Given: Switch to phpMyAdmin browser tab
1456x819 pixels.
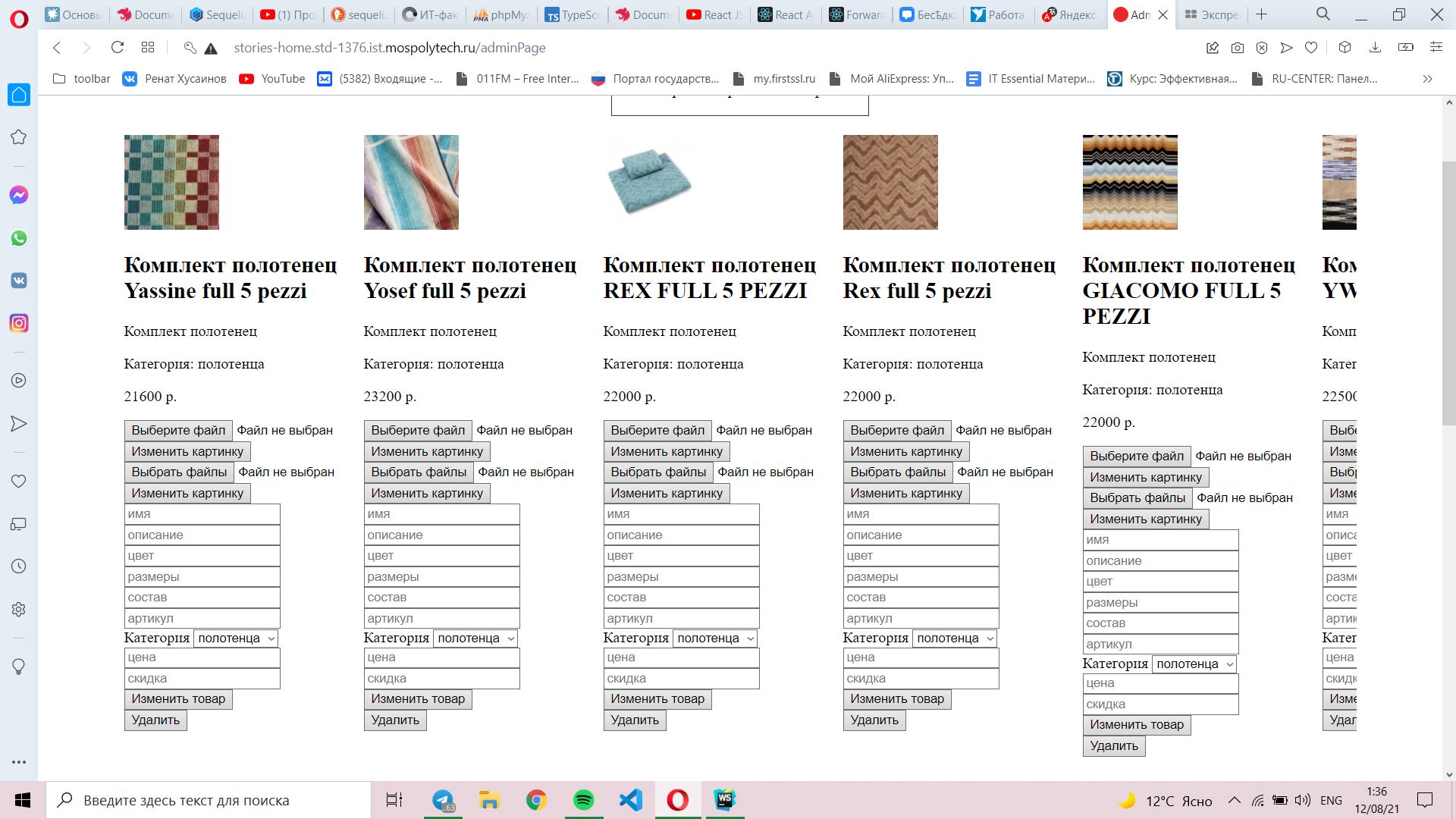Looking at the screenshot, I should [x=500, y=14].
